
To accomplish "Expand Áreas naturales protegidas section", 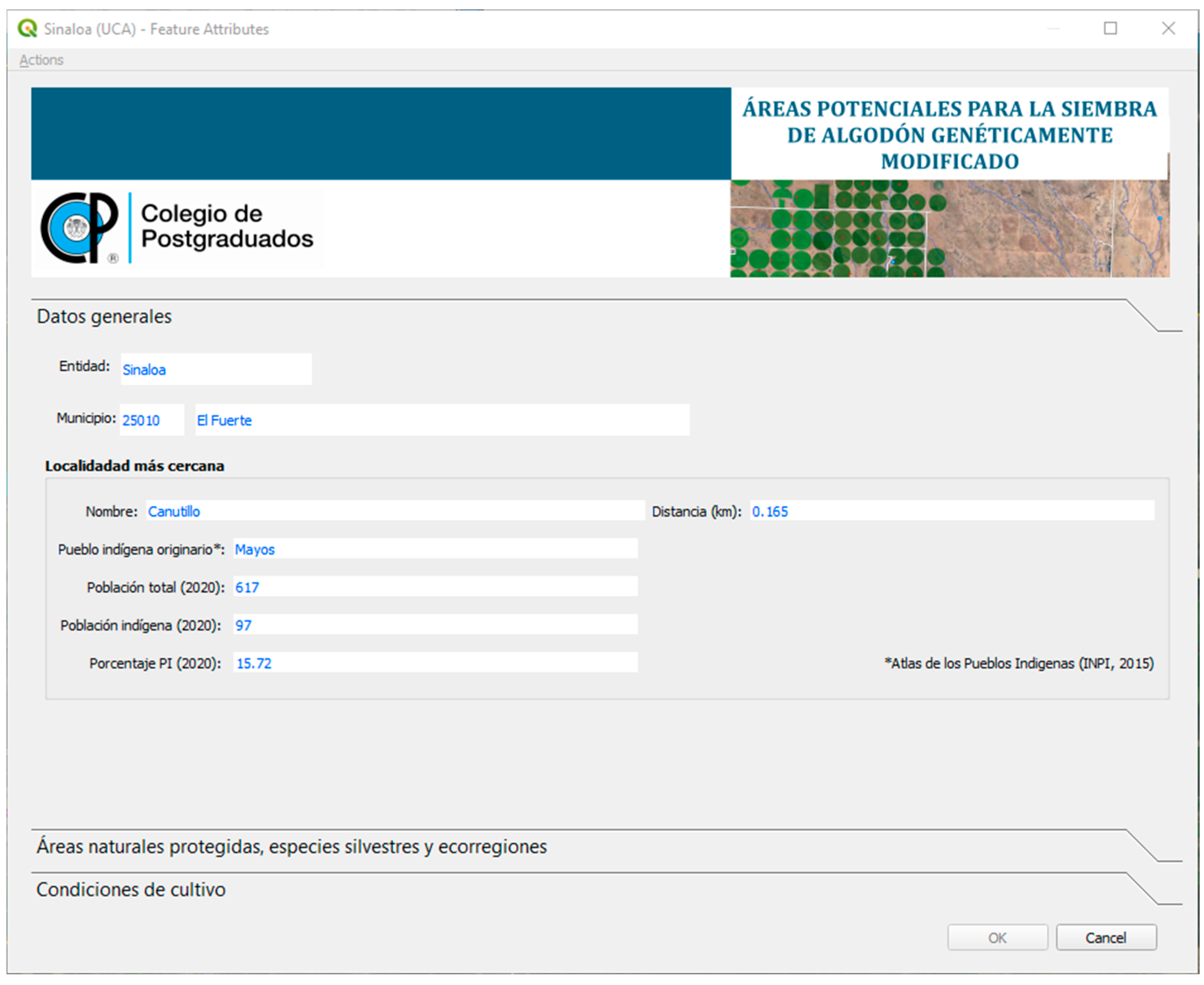I will click(x=292, y=846).
